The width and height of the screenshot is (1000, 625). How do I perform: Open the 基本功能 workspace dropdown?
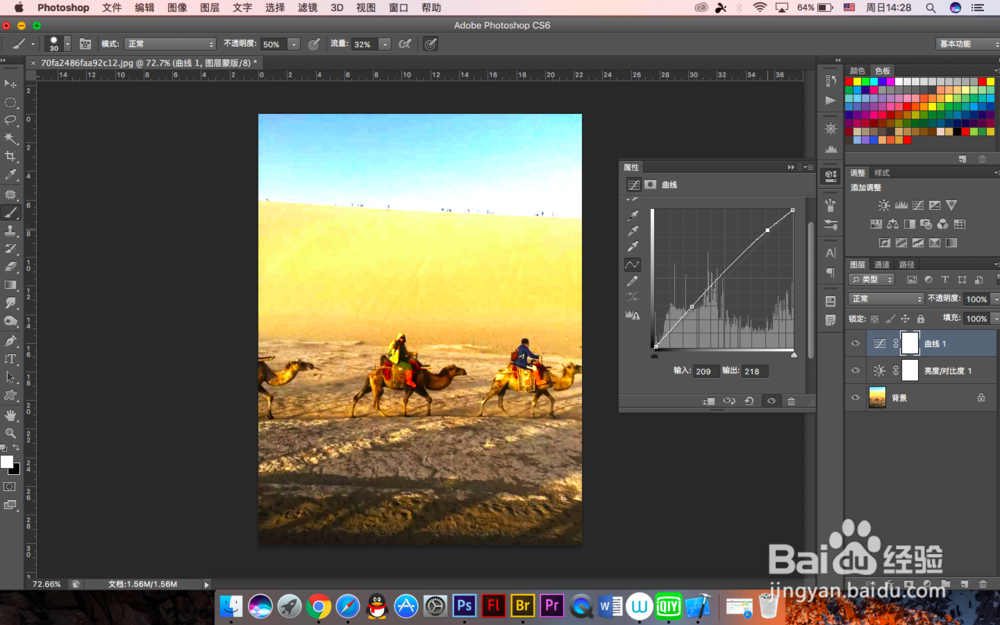point(967,43)
